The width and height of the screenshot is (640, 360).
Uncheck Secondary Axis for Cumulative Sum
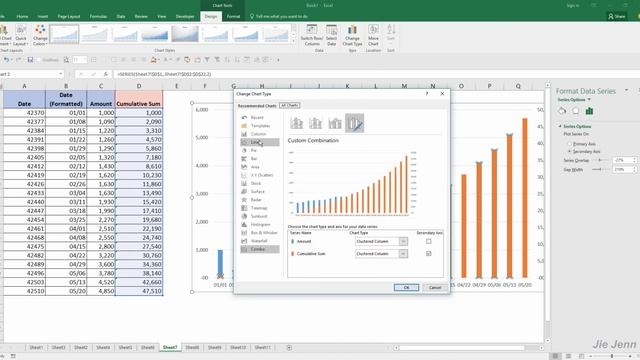click(429, 253)
